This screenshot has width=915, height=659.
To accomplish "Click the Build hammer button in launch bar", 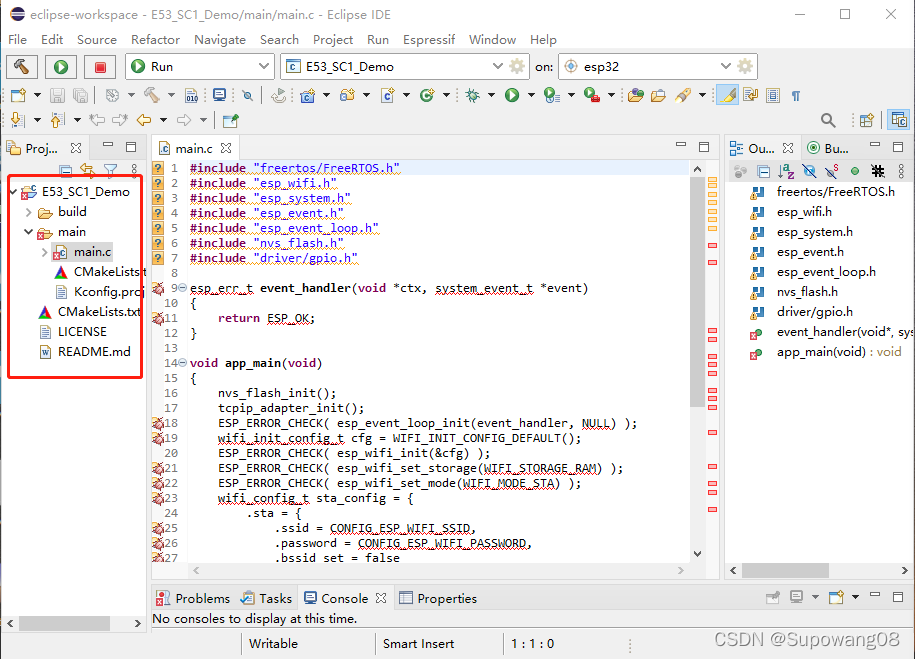I will point(22,67).
